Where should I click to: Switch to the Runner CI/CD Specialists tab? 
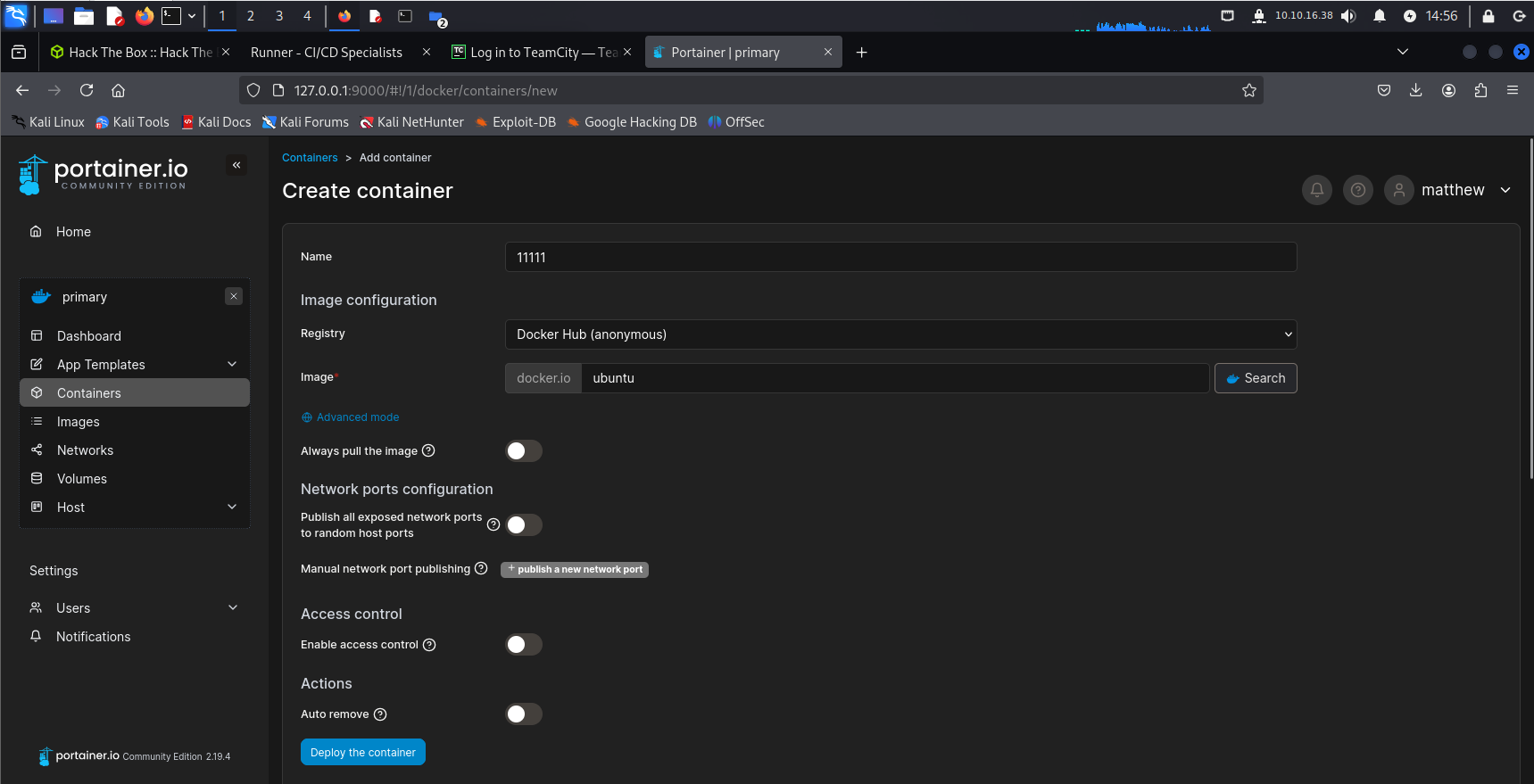click(327, 53)
